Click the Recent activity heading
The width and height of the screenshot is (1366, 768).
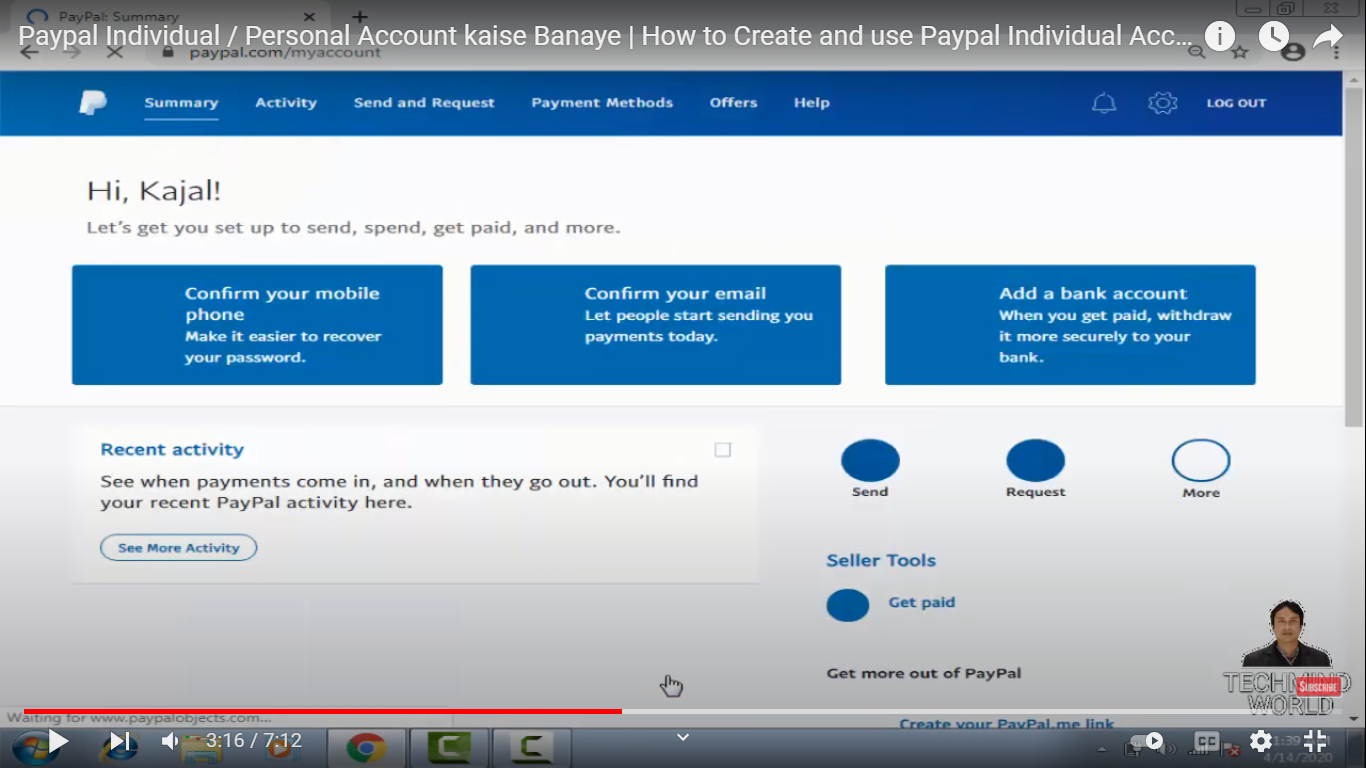(172, 450)
